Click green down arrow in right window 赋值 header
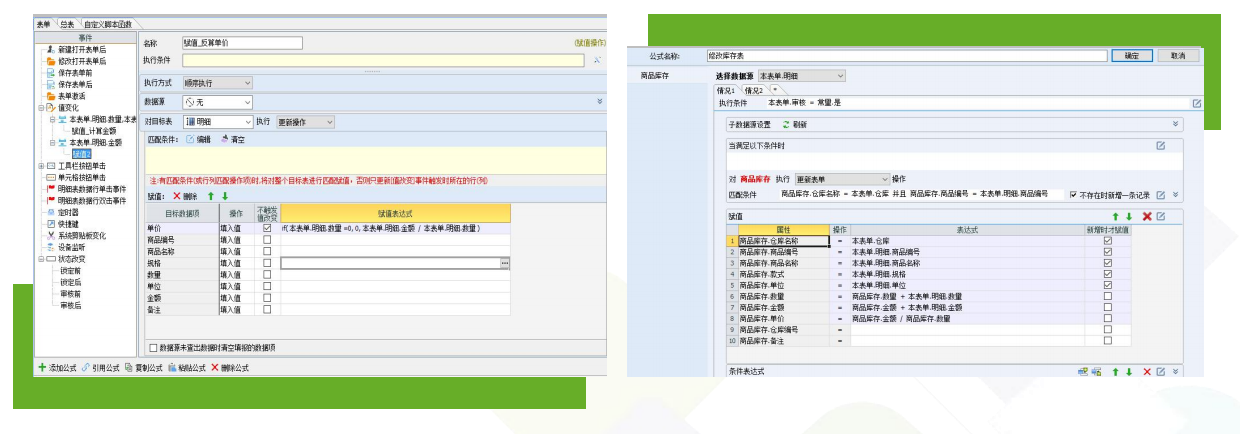Image resolution: width=1240 pixels, height=434 pixels. point(1129,216)
